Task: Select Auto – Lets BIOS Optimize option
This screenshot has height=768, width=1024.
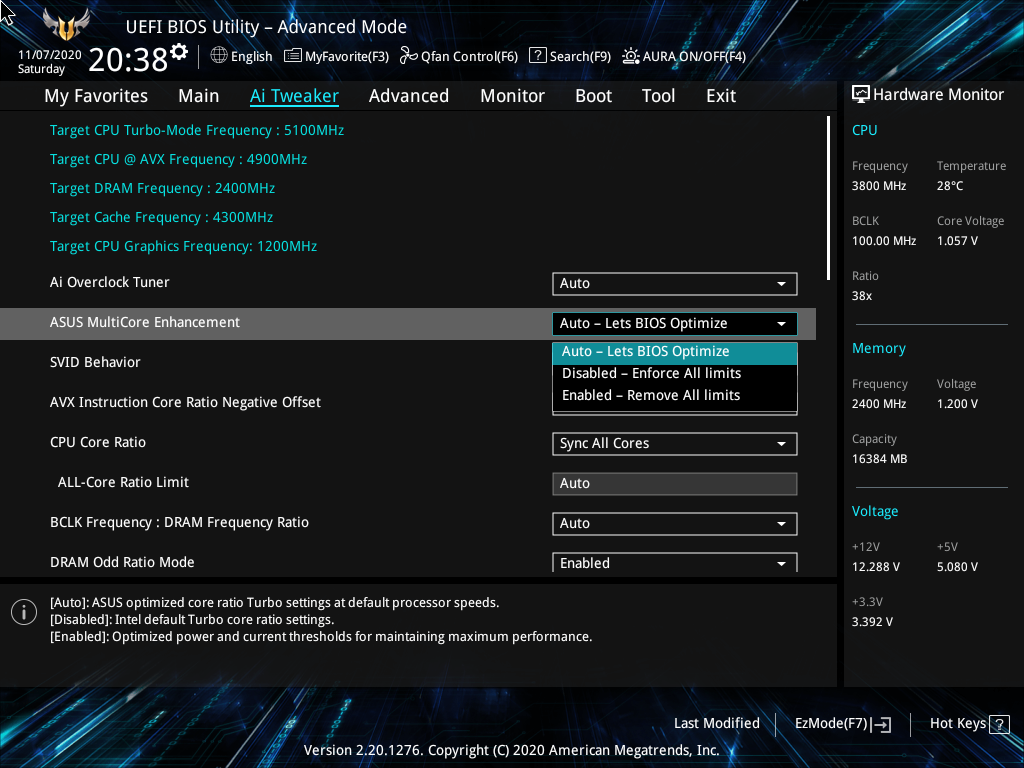Action: click(675, 351)
